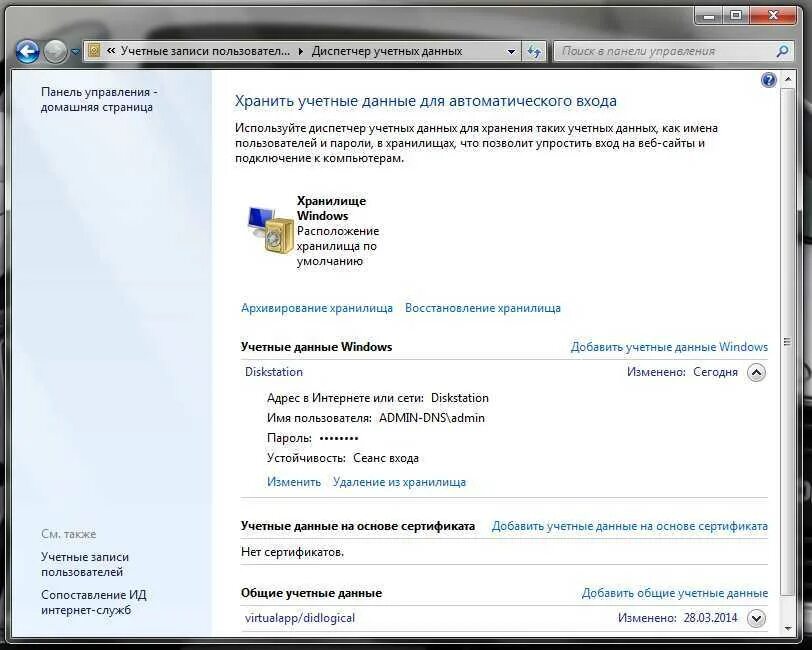812x650 pixels.
Task: Click the masked password dots
Action: click(x=339, y=438)
